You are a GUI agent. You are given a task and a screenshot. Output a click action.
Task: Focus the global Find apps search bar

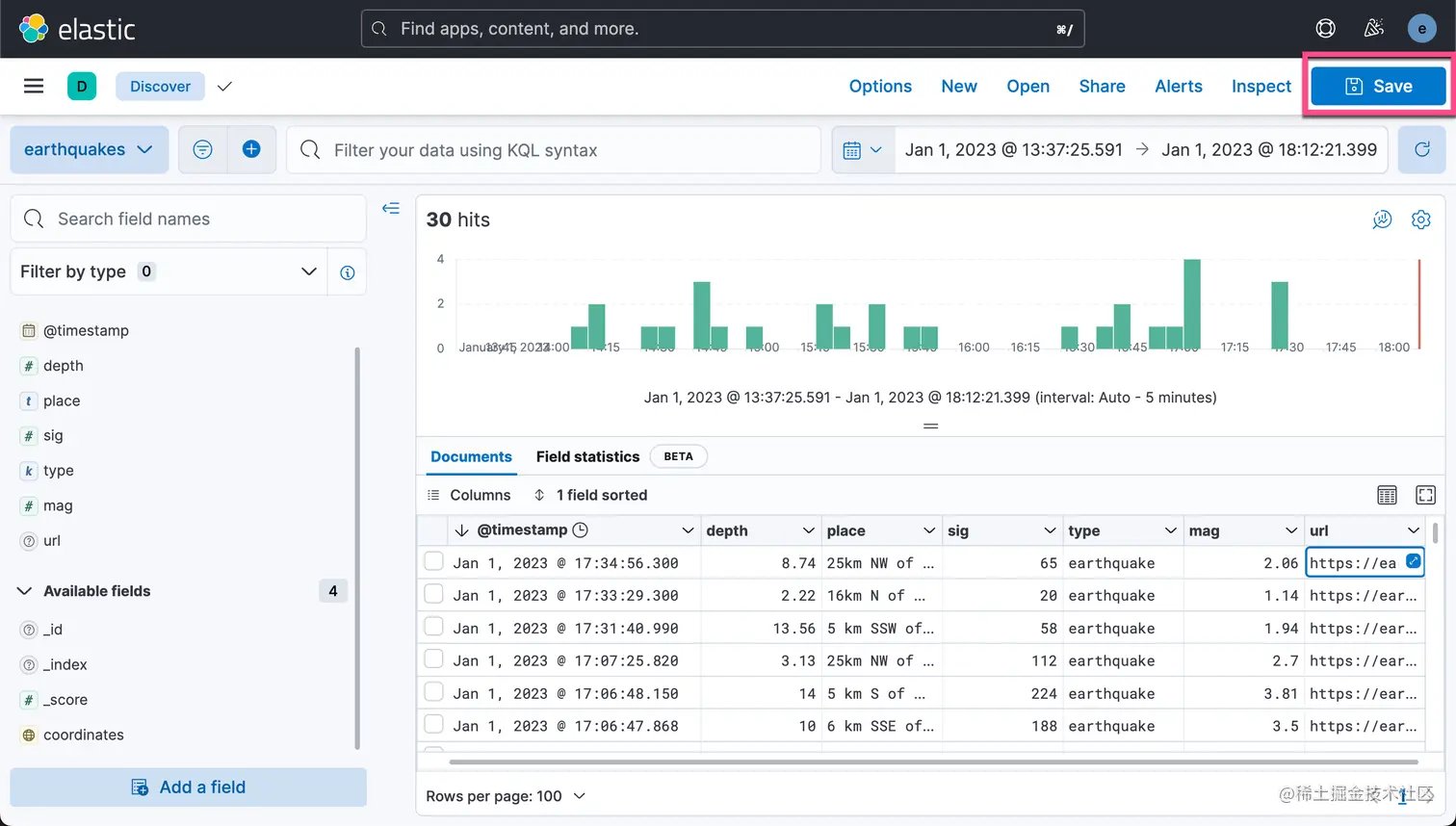click(x=722, y=29)
